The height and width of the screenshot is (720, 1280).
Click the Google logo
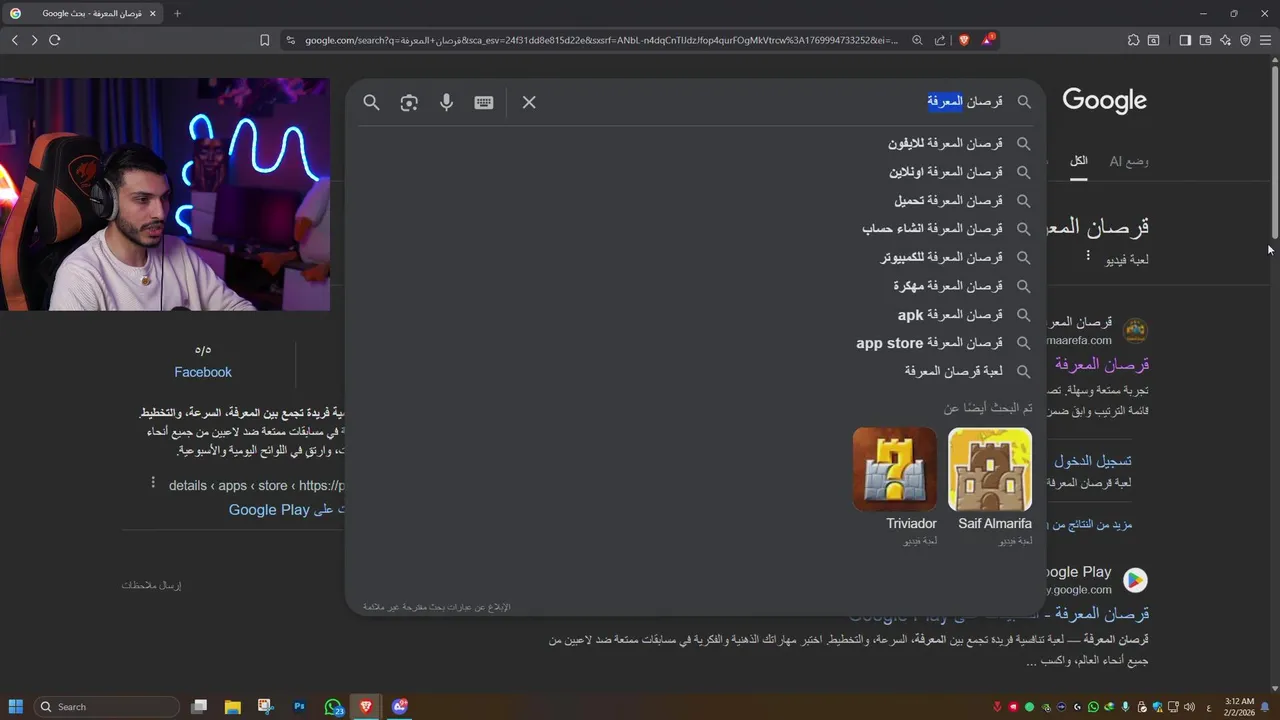tap(1104, 100)
